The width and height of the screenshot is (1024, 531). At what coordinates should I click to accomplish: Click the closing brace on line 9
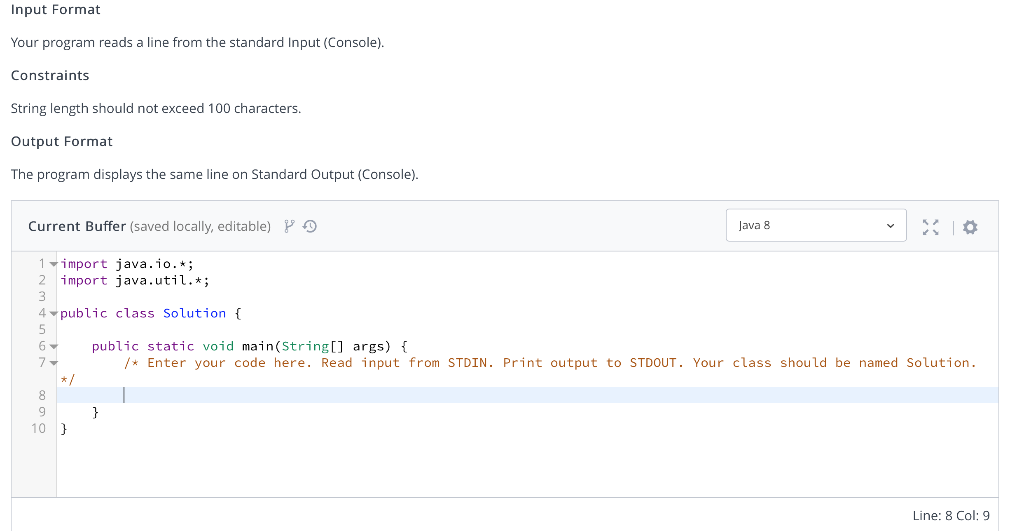[x=95, y=412]
